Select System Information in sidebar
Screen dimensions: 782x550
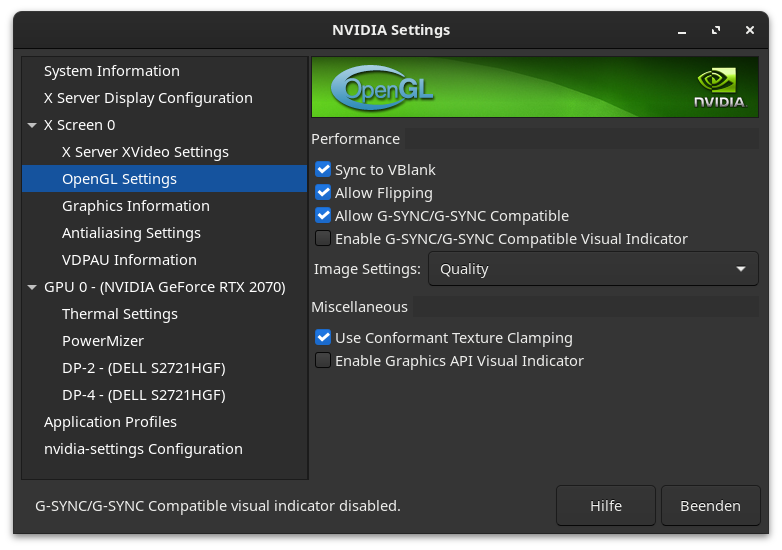(112, 71)
